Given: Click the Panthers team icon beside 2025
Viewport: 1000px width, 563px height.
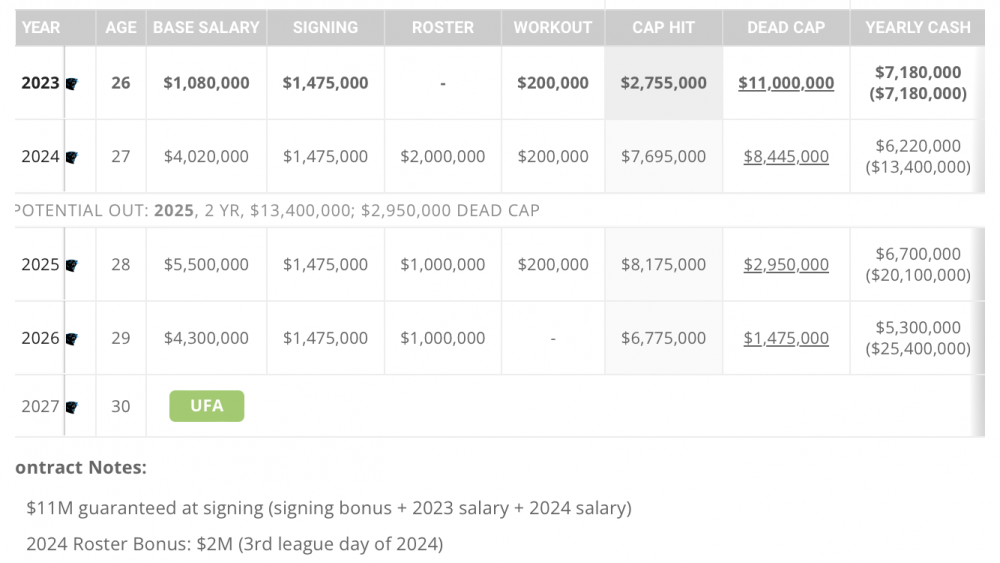Looking at the screenshot, I should tap(72, 266).
